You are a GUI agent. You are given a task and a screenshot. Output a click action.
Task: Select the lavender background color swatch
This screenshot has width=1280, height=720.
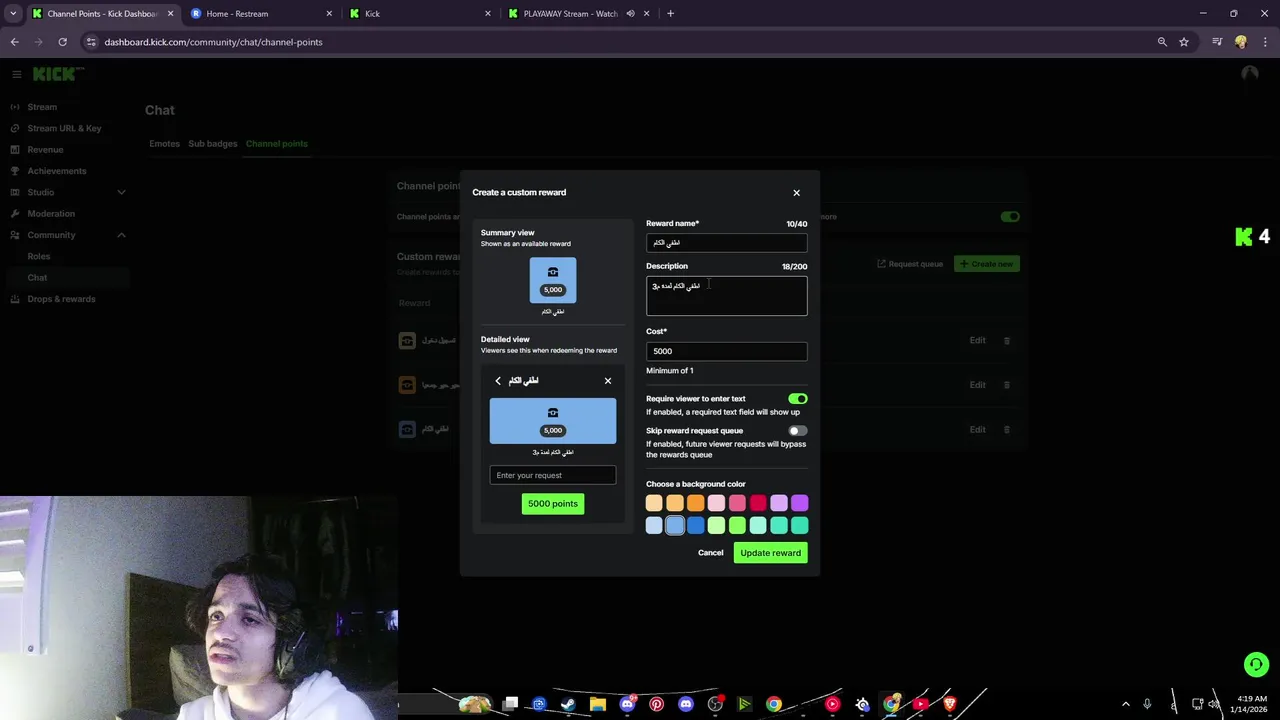tap(779, 503)
